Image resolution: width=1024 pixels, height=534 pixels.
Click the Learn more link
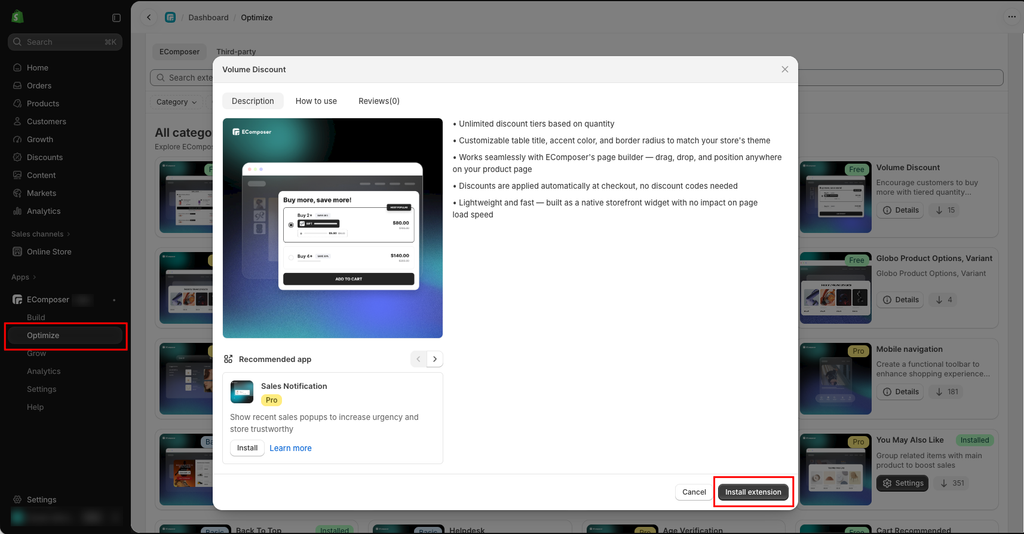pyautogui.click(x=291, y=448)
